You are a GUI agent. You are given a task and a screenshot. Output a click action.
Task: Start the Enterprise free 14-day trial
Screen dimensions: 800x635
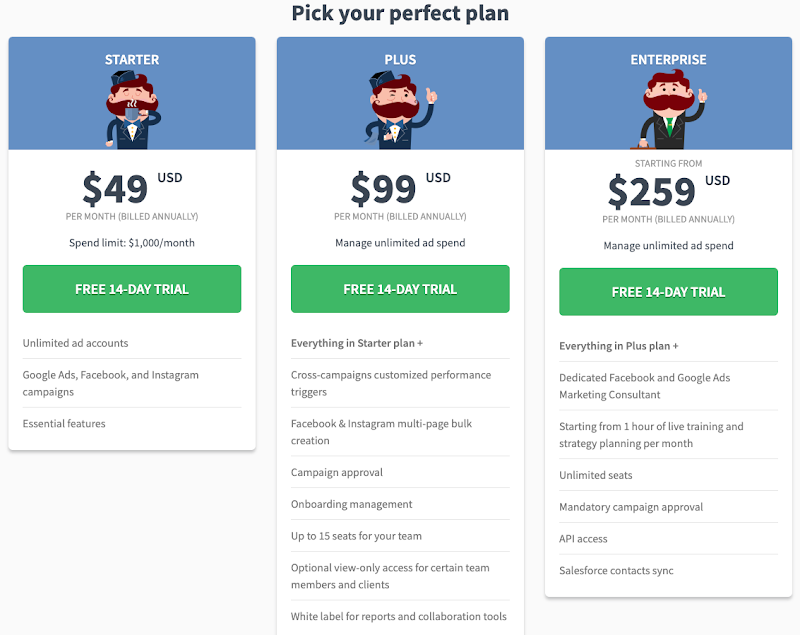(x=668, y=292)
